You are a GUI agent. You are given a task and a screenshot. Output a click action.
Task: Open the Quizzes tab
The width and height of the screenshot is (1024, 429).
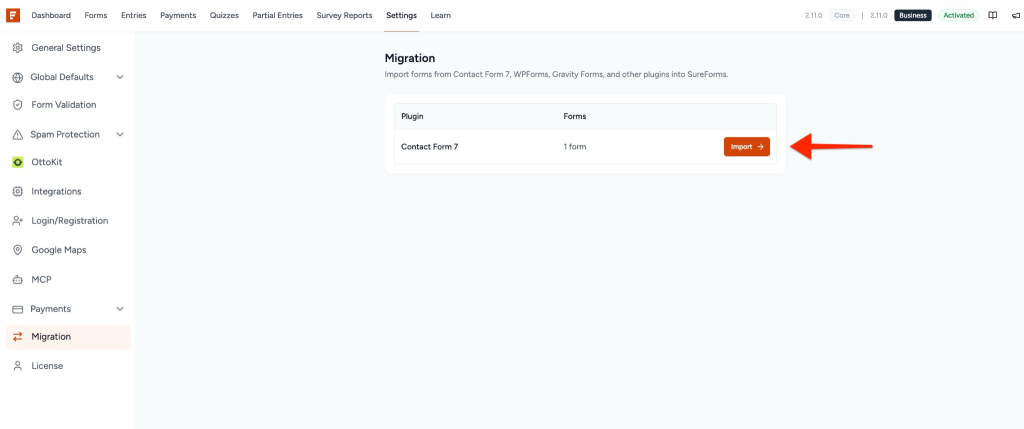click(x=224, y=15)
